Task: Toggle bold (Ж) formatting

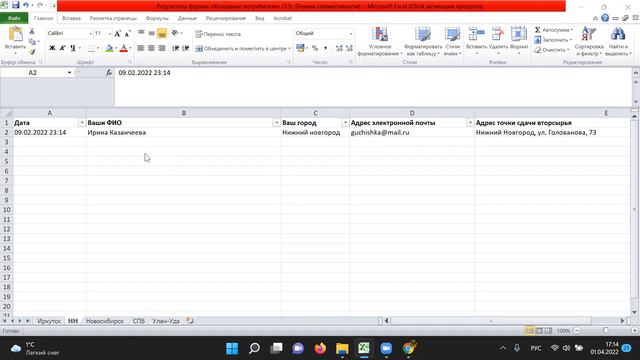Action: point(52,48)
